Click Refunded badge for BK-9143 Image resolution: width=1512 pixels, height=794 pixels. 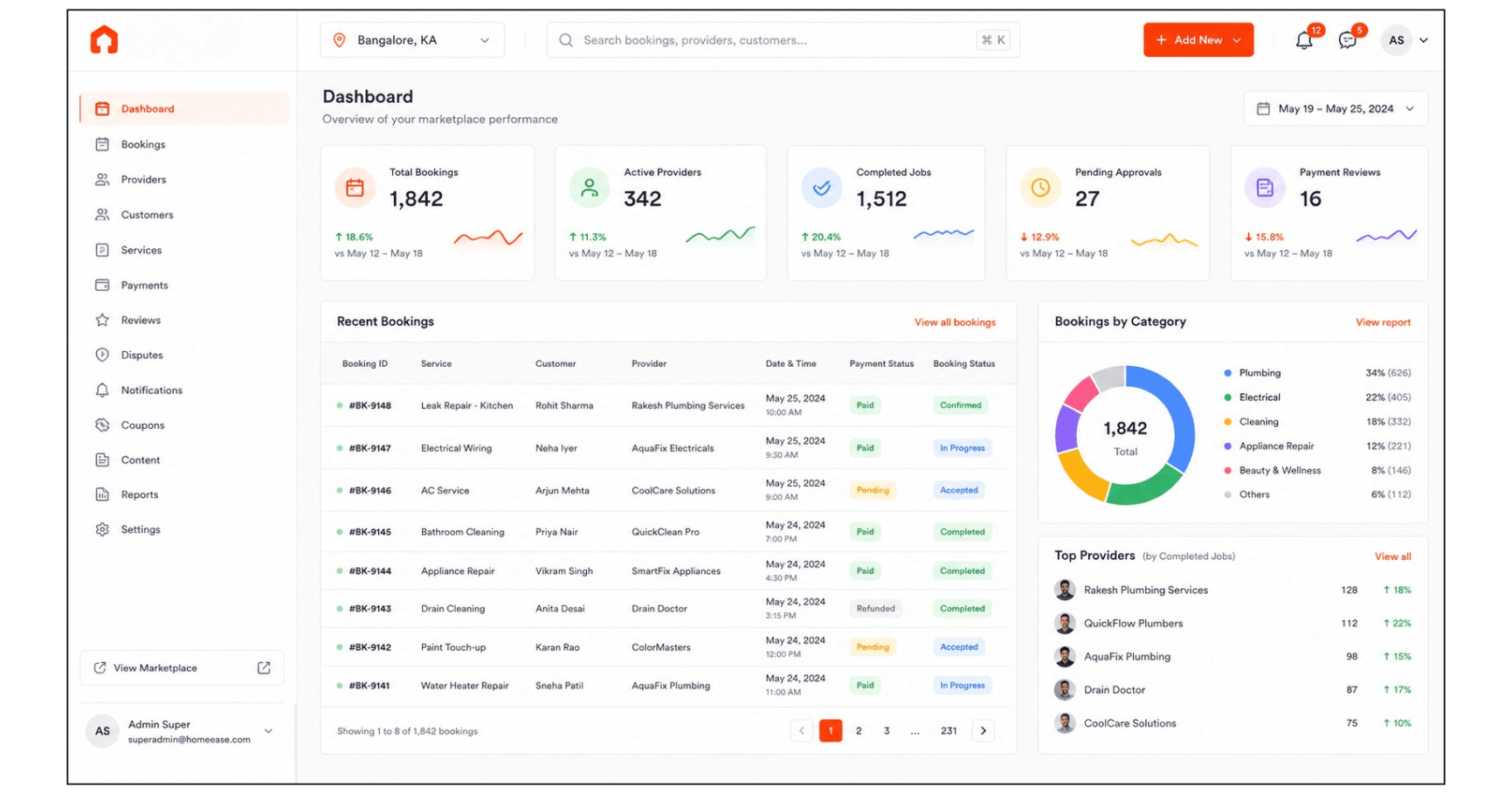tap(875, 609)
